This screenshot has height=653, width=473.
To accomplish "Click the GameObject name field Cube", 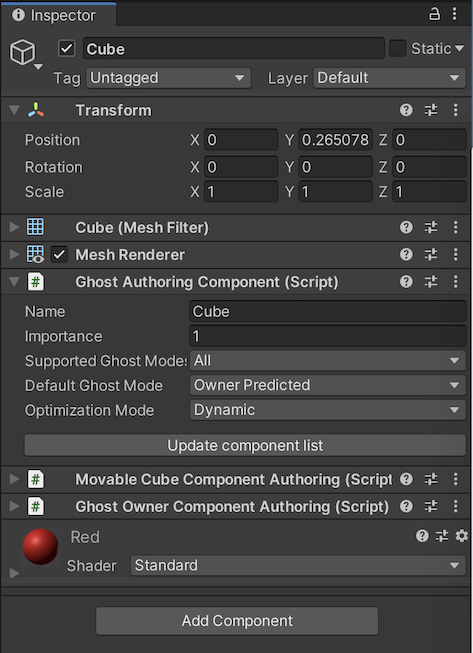I will pos(234,49).
